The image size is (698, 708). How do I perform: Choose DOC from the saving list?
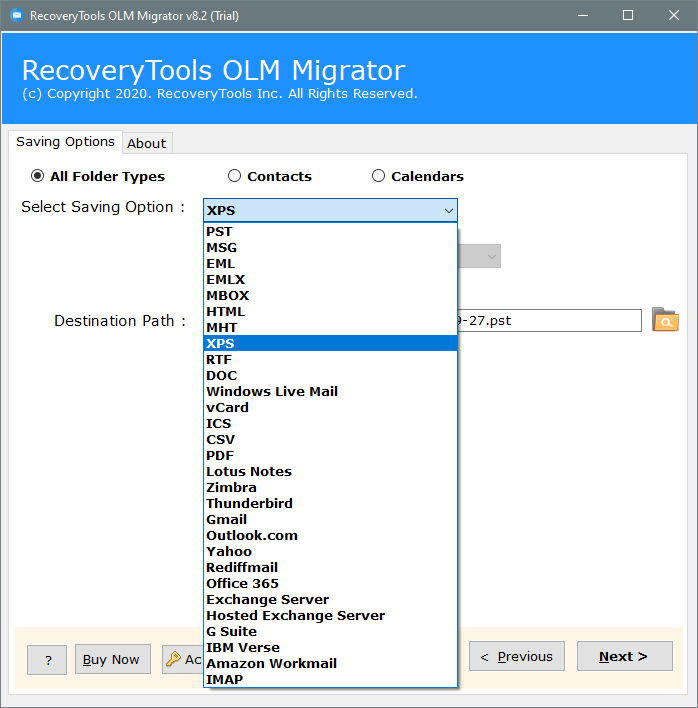coord(330,376)
